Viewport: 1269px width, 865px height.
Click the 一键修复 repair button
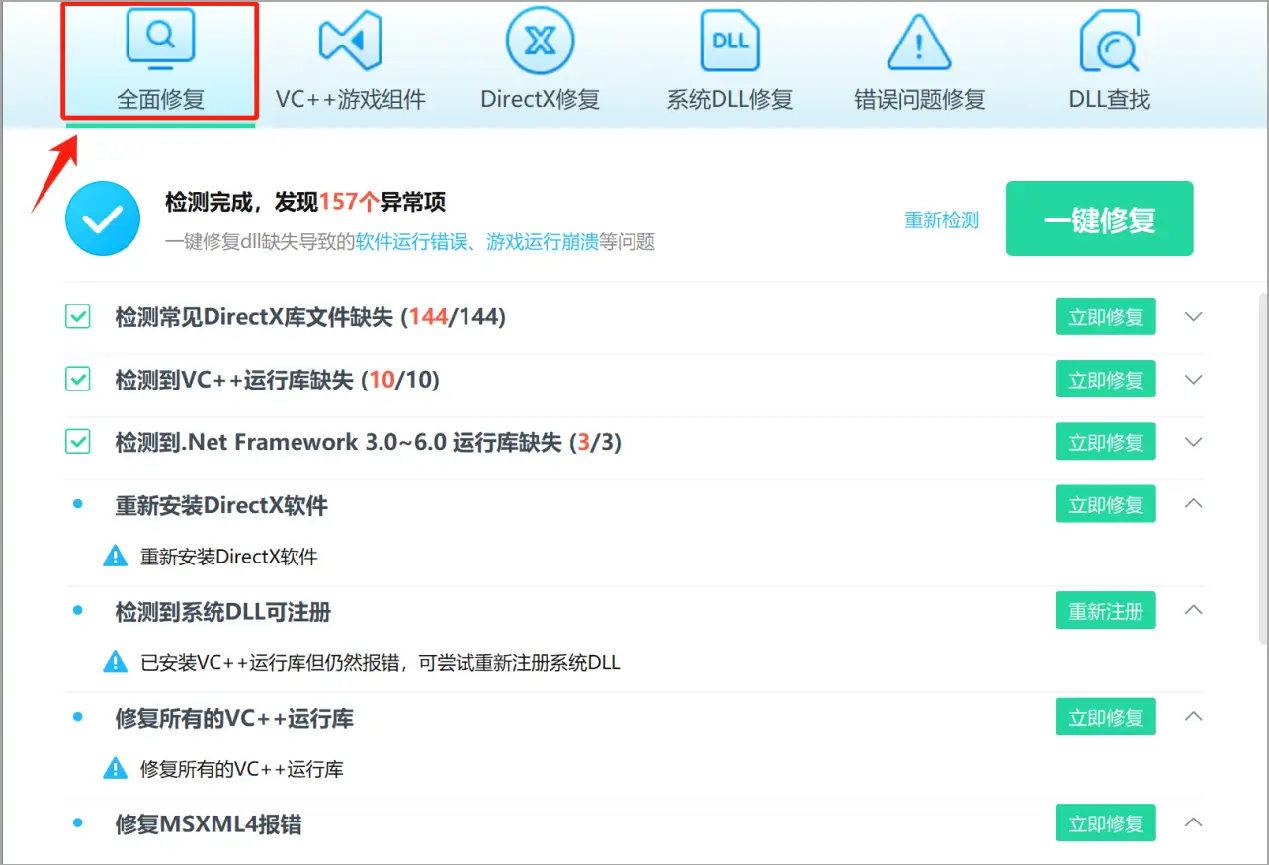click(x=1099, y=218)
